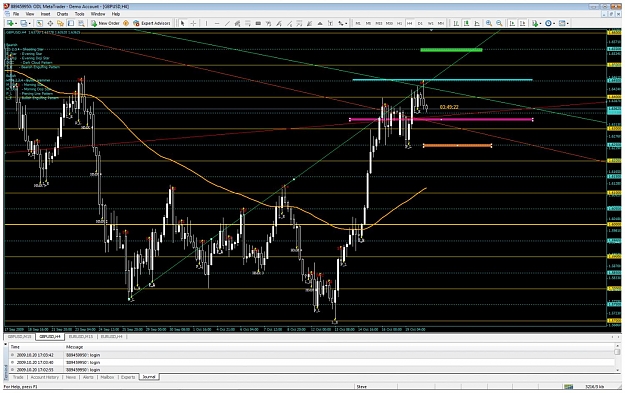625x393 pixels.
Task: Open the Help menu
Action: coord(116,14)
